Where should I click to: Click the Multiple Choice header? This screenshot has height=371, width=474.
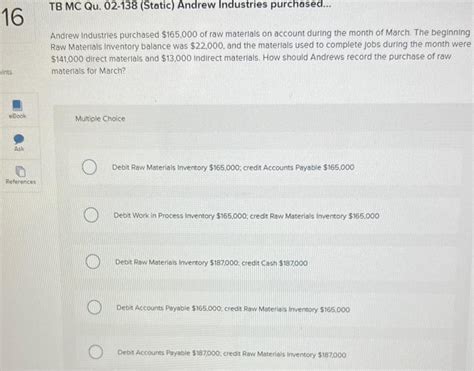(100, 119)
